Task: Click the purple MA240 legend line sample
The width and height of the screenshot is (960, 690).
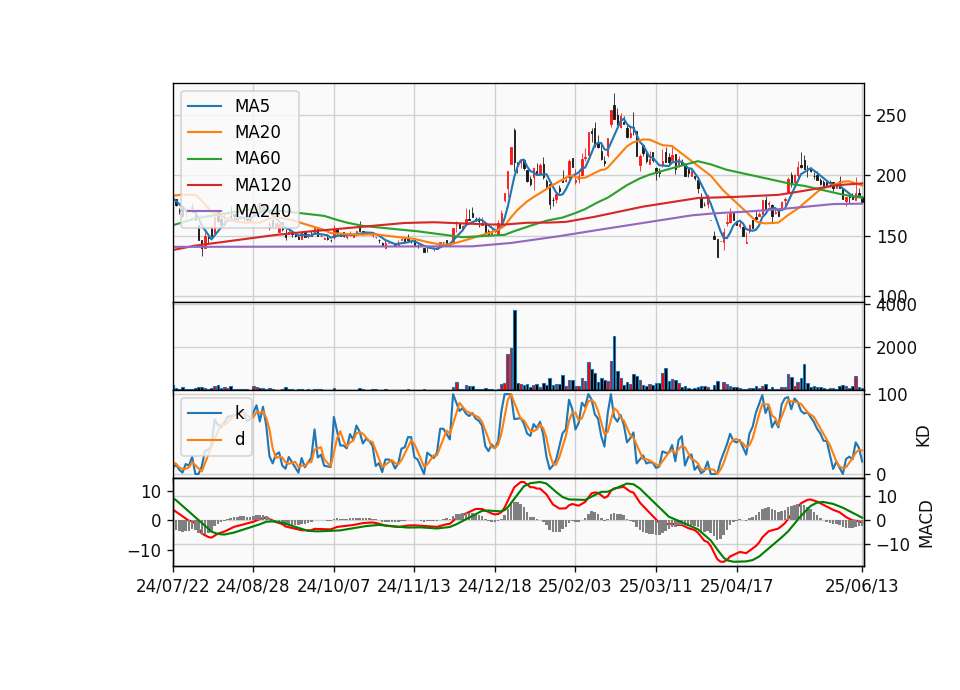Action: pyautogui.click(x=204, y=211)
